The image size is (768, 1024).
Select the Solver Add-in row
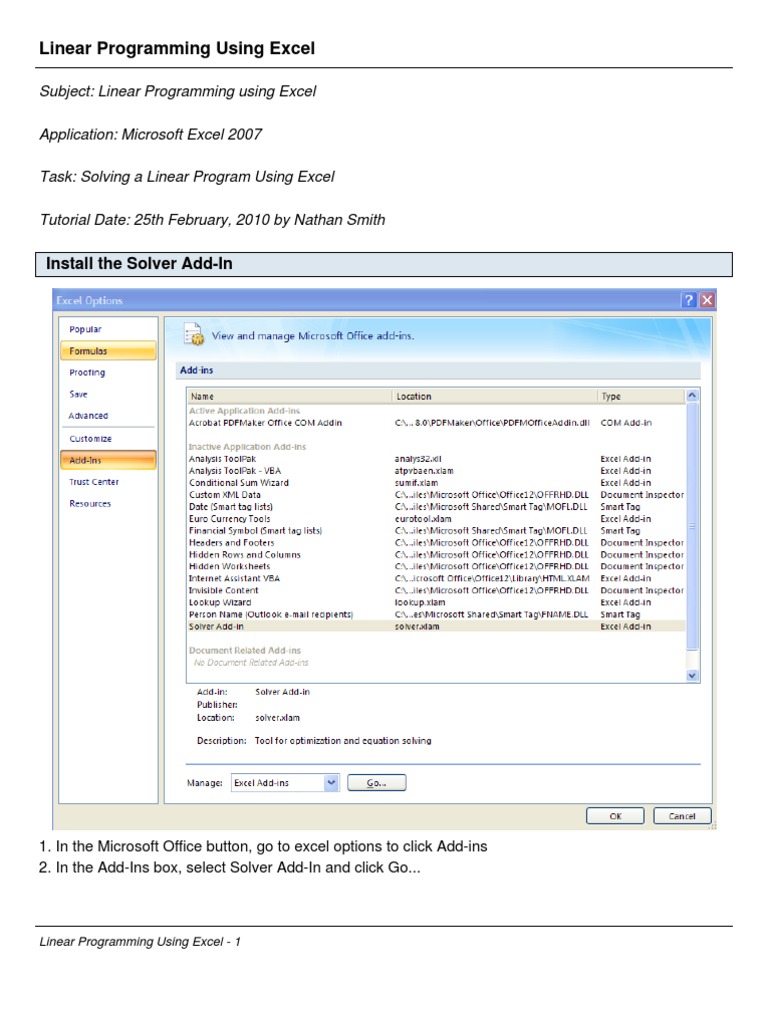point(436,626)
